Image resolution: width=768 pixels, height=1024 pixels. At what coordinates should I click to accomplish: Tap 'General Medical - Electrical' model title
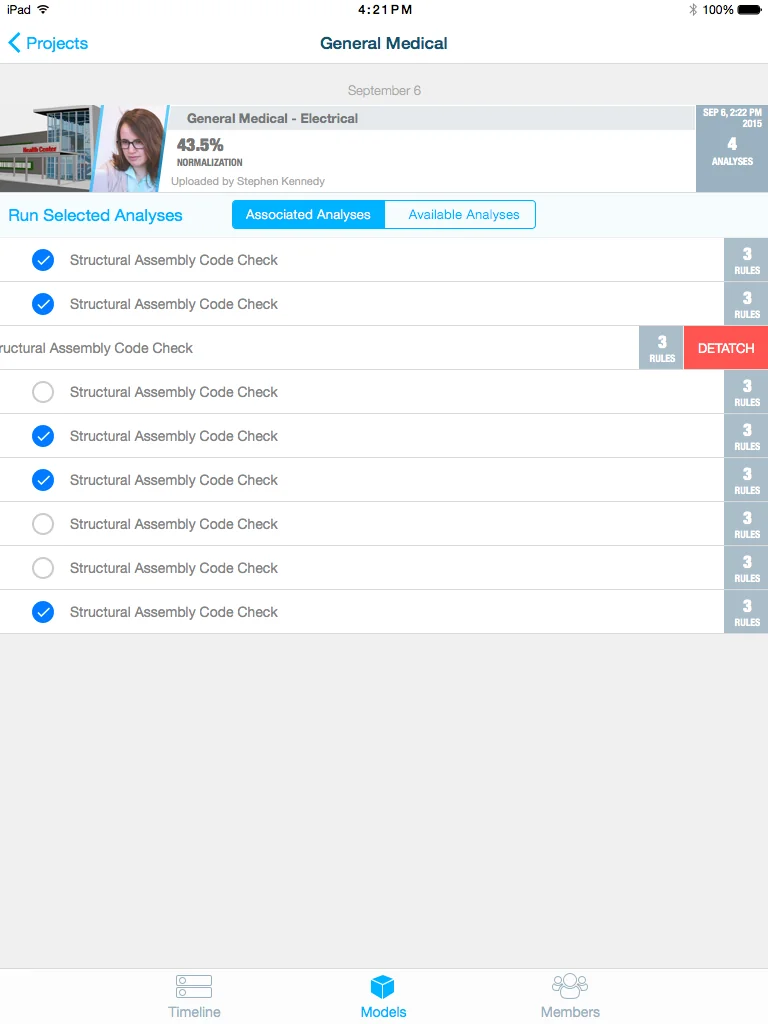[x=272, y=118]
